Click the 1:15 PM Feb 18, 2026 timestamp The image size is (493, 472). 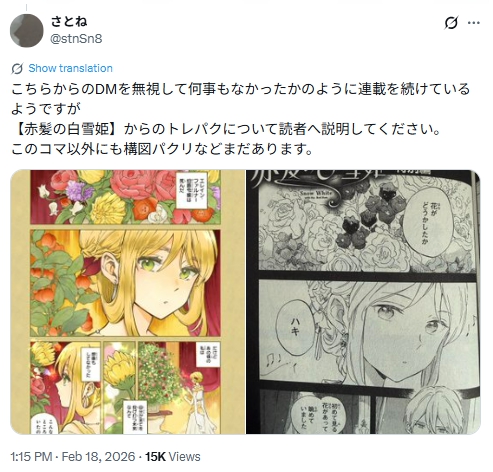[73, 456]
